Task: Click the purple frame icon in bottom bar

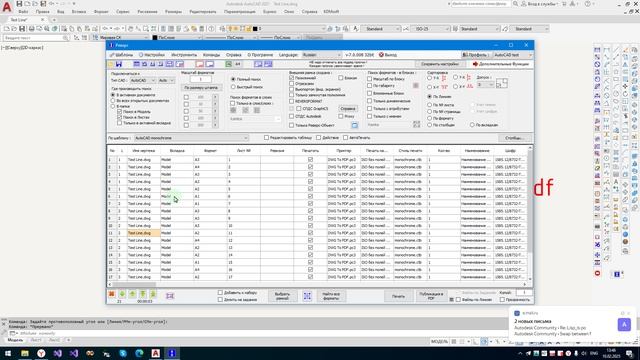Action: 170,296
